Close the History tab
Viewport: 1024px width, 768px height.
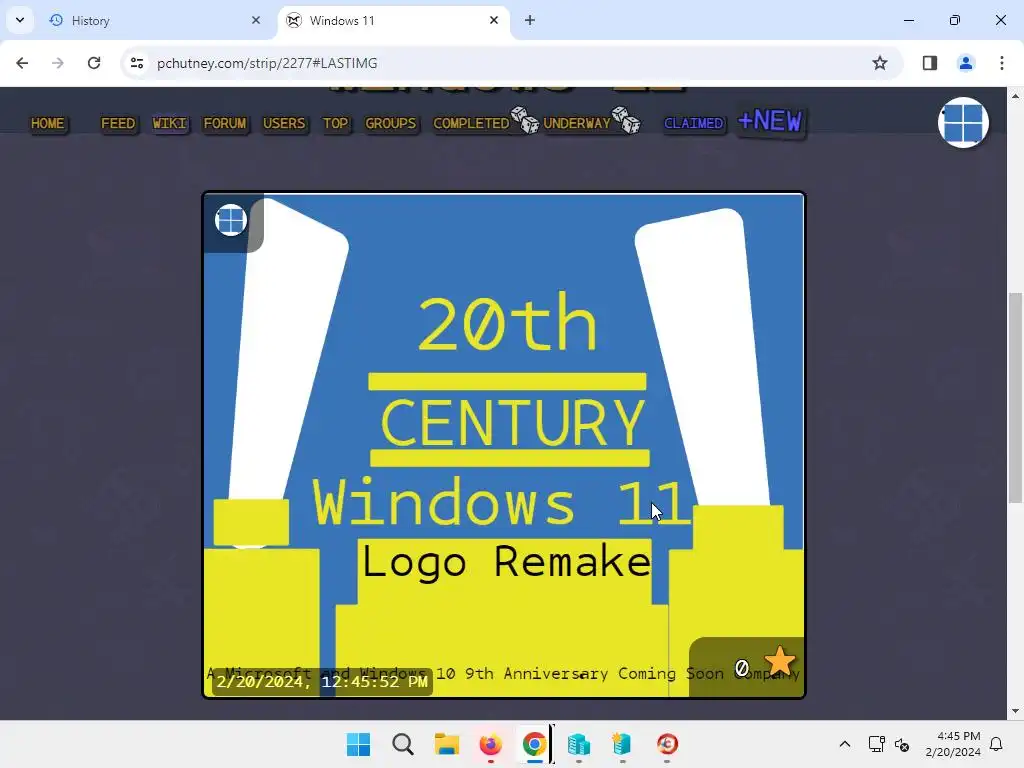point(255,20)
